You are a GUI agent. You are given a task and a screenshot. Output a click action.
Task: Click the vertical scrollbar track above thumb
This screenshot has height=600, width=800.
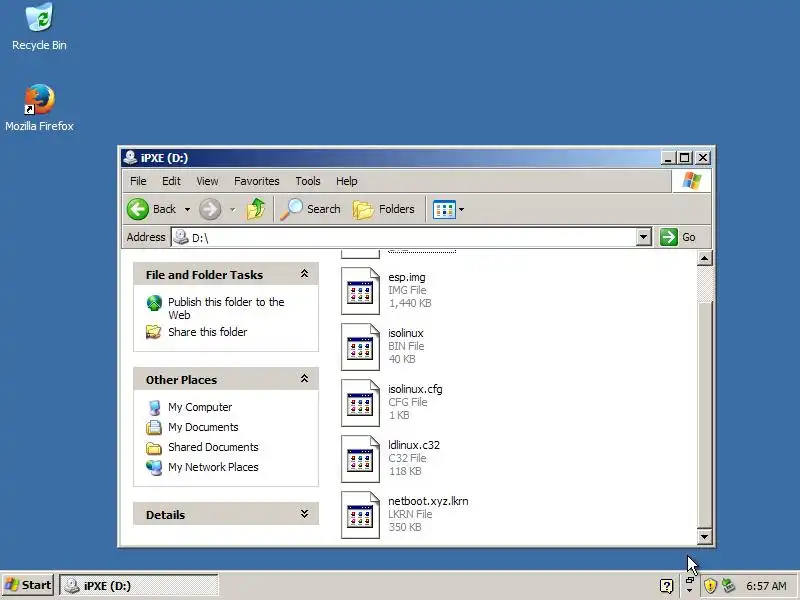705,283
